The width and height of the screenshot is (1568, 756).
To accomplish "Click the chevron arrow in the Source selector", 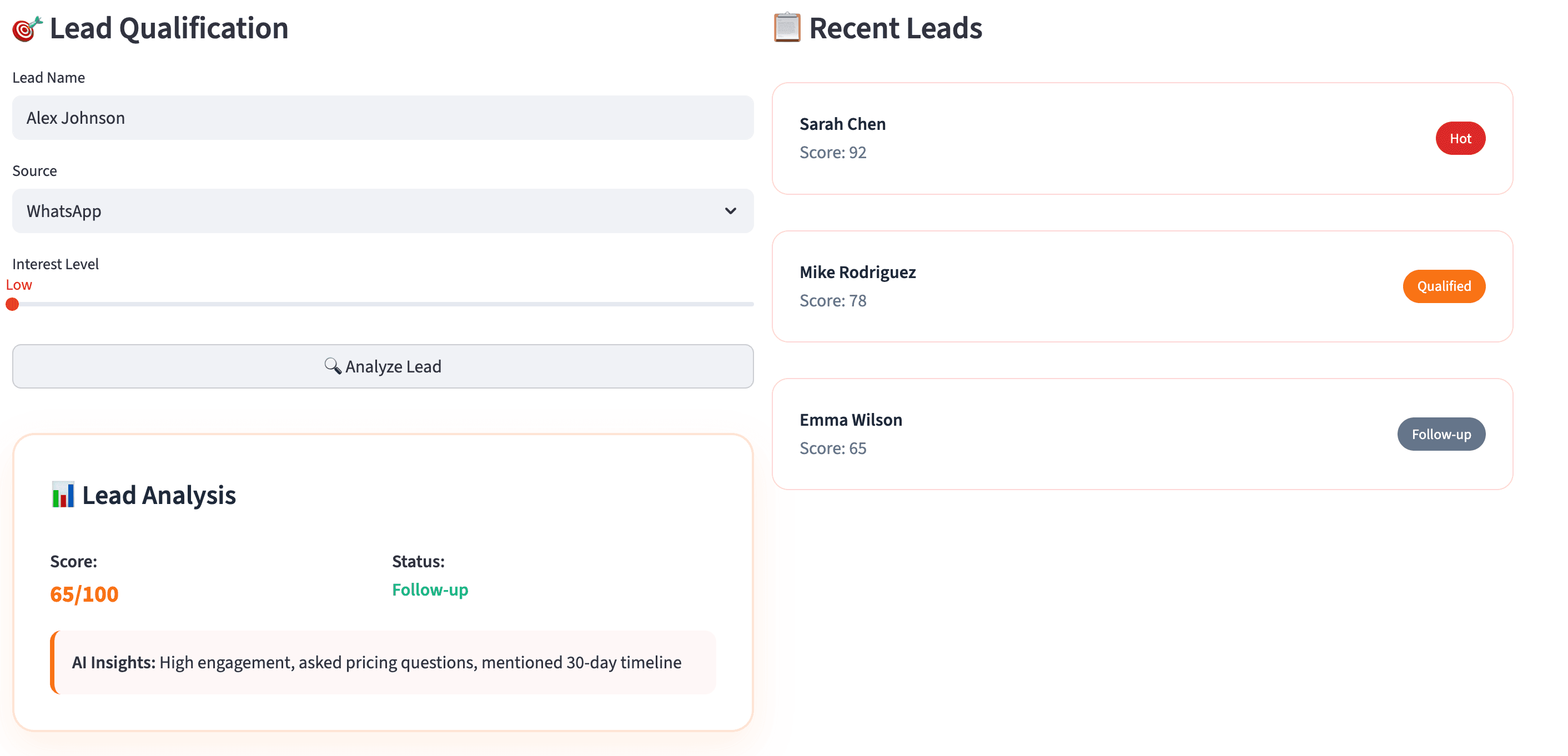I will pyautogui.click(x=730, y=210).
